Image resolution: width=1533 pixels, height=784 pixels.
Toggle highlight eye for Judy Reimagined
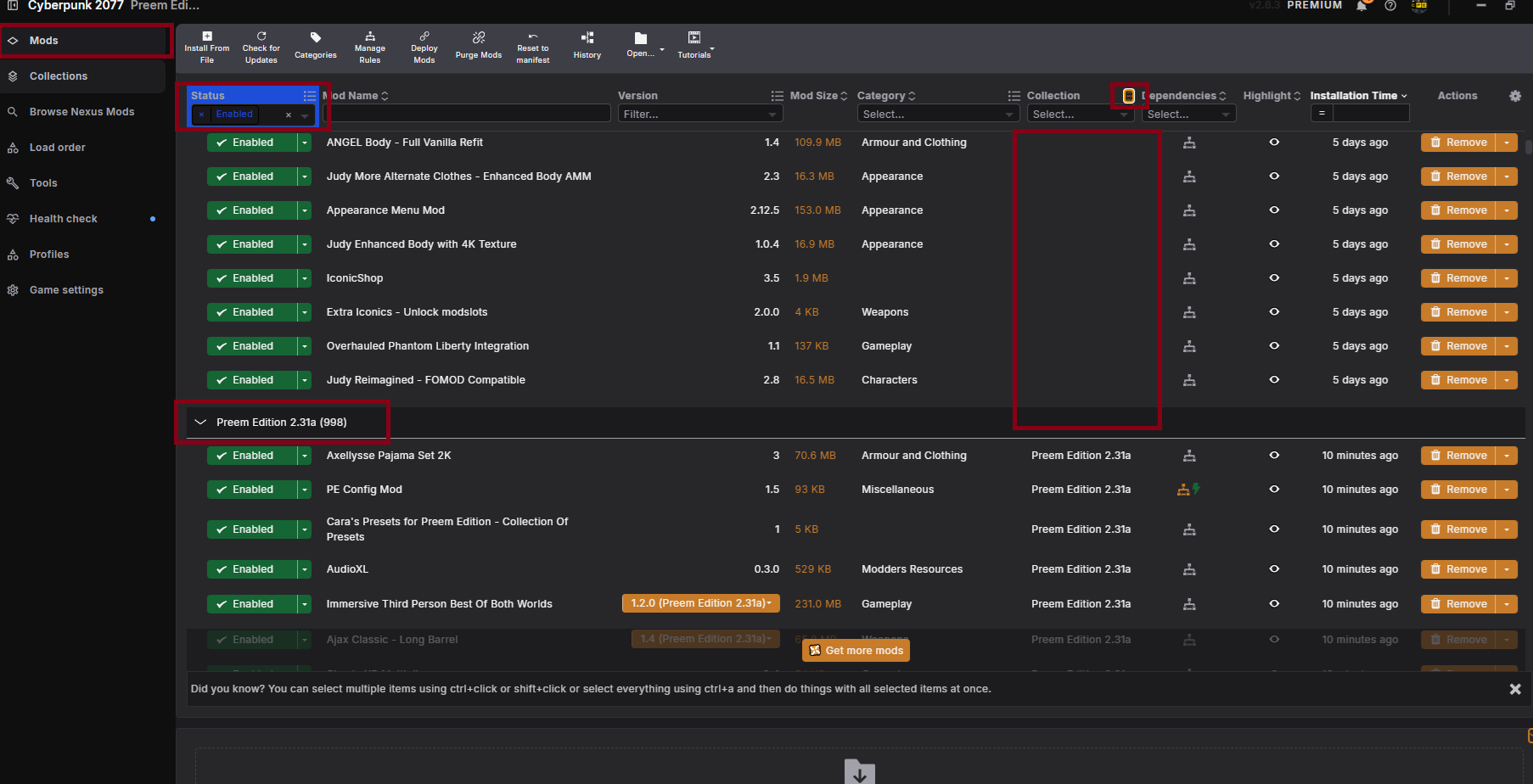pyautogui.click(x=1274, y=380)
